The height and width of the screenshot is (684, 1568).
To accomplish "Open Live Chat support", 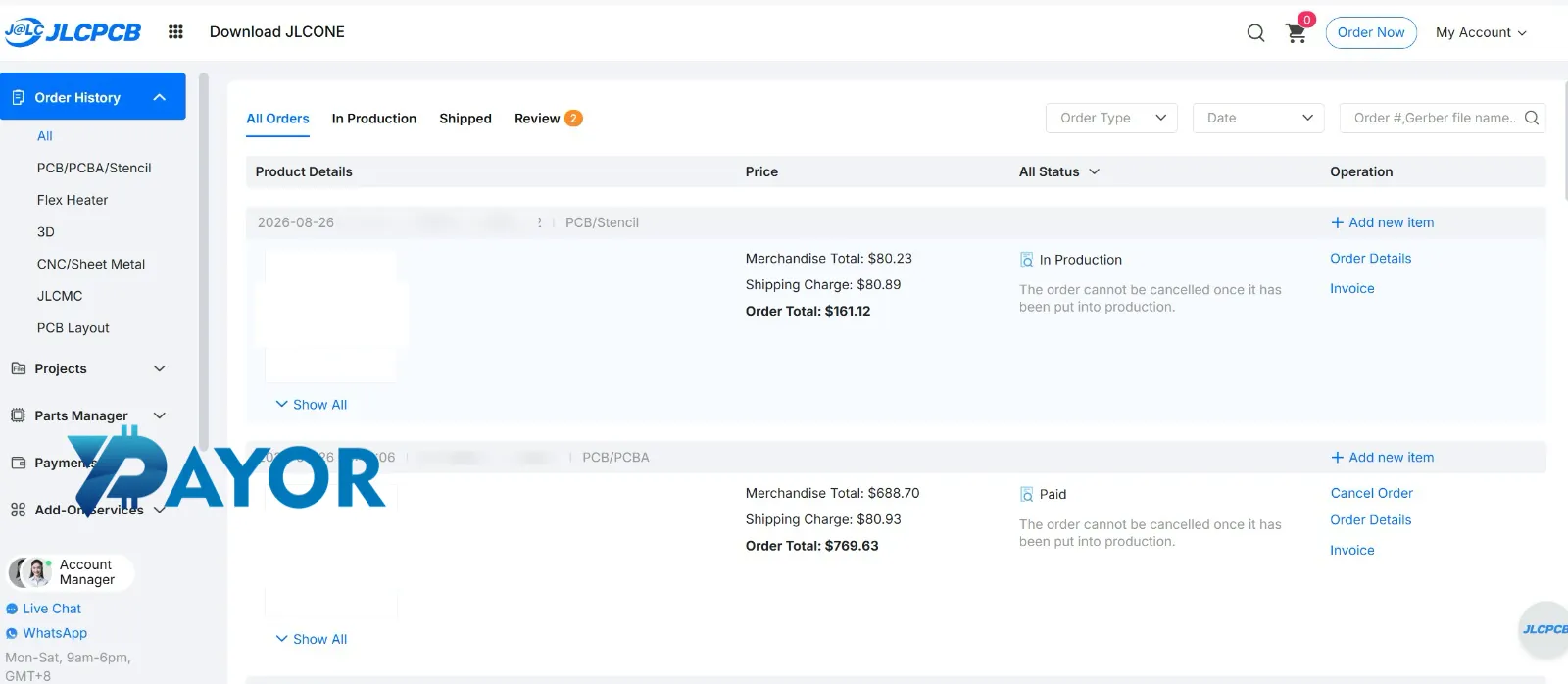I will click(52, 609).
